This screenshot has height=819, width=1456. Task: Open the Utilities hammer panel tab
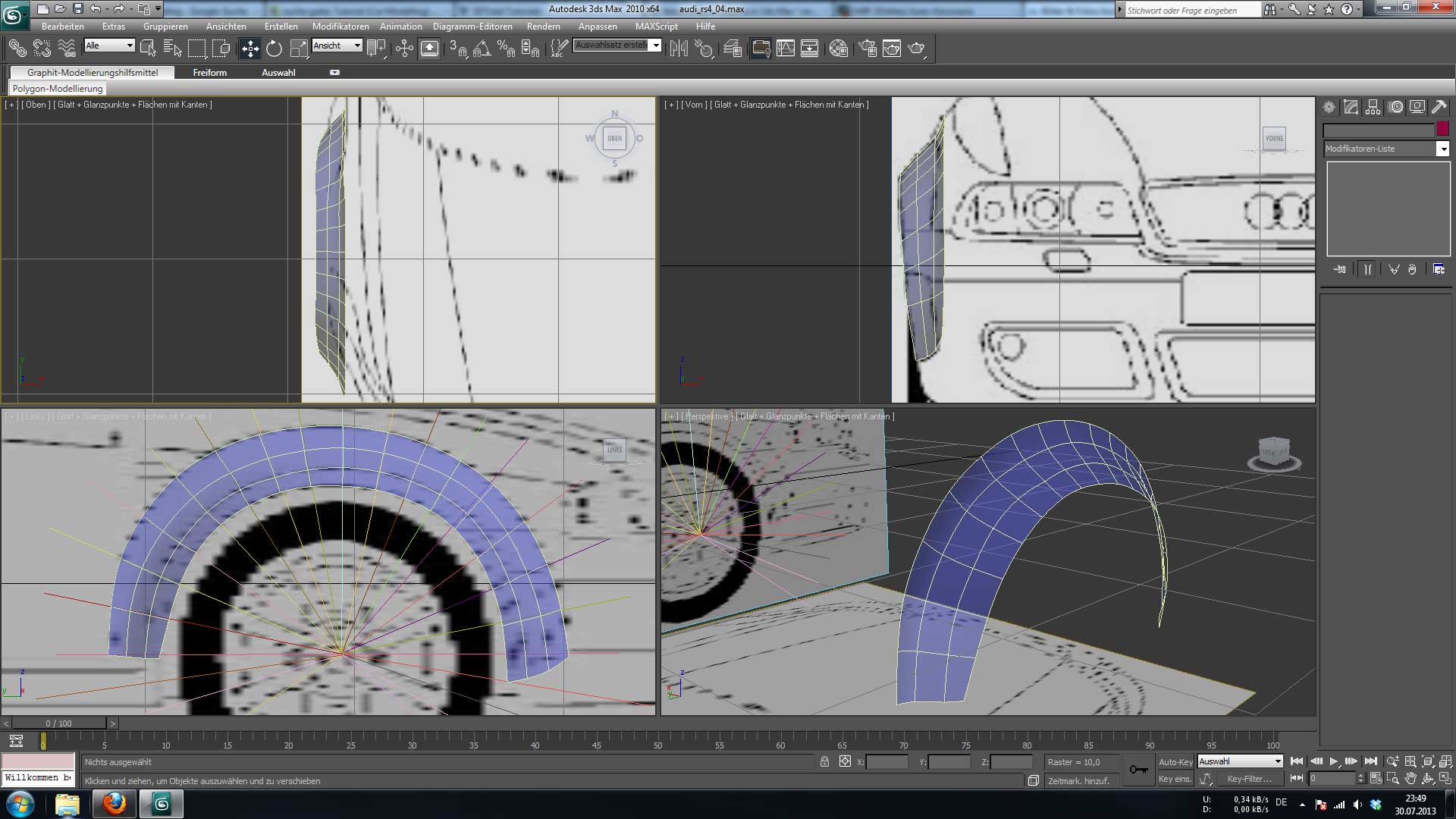(1439, 108)
